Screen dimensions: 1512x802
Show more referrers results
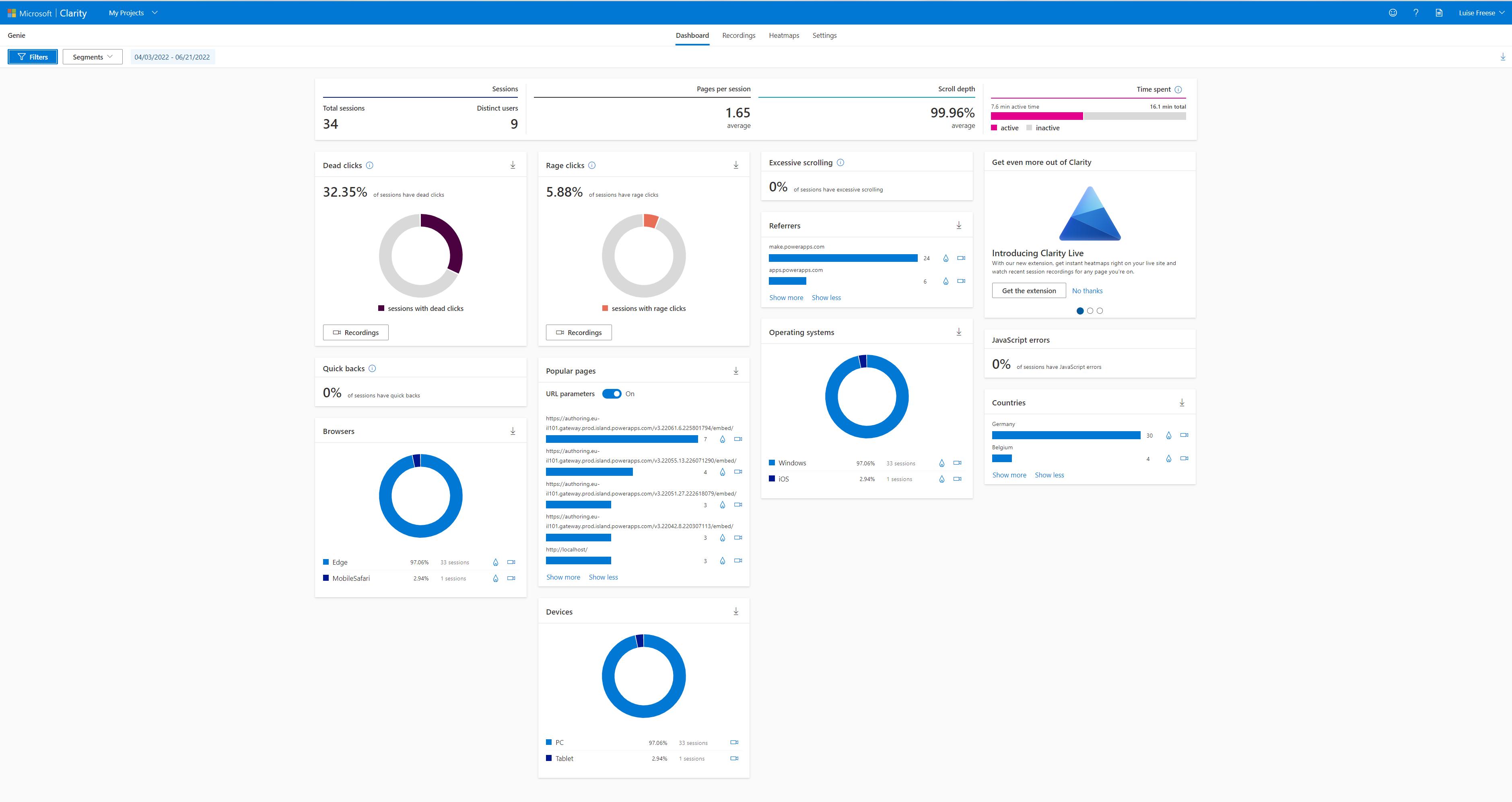785,297
